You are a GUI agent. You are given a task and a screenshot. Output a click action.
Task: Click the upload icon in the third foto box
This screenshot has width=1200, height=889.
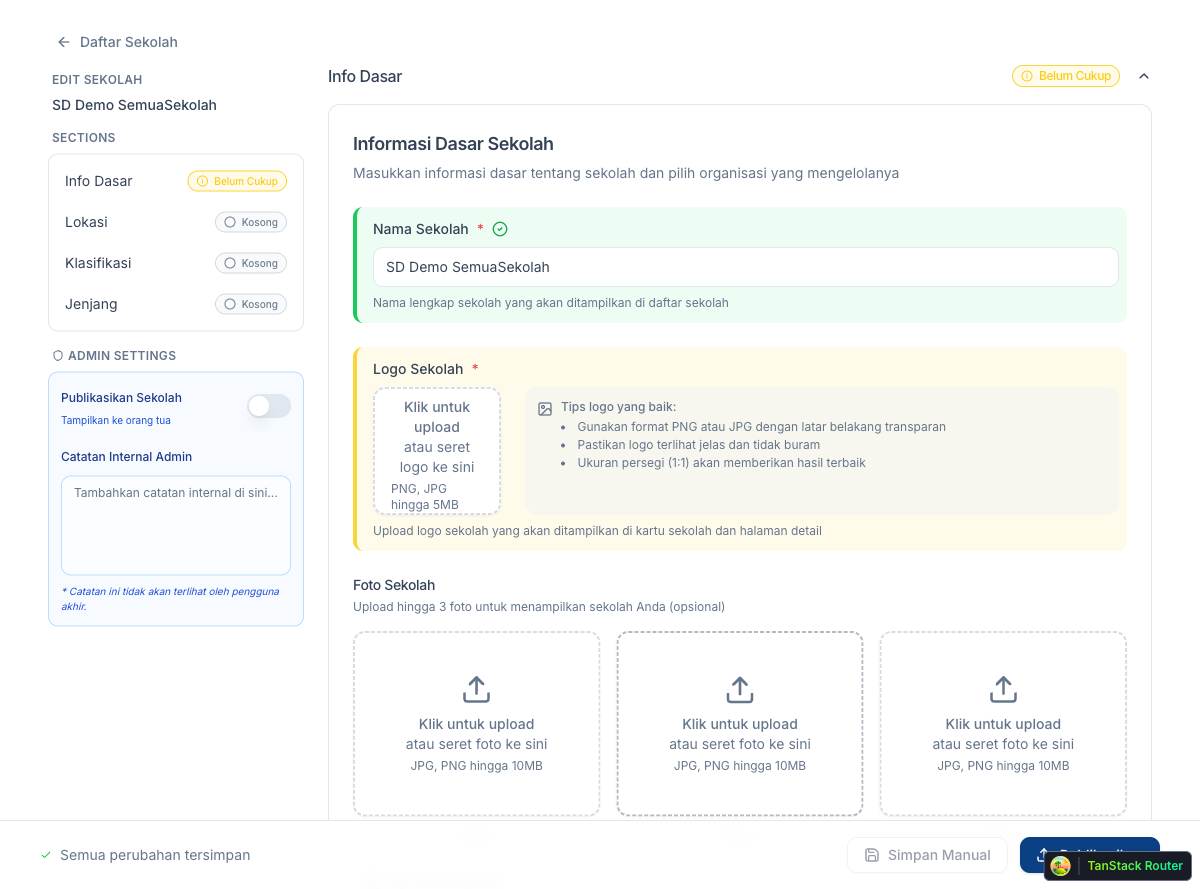(x=1003, y=689)
